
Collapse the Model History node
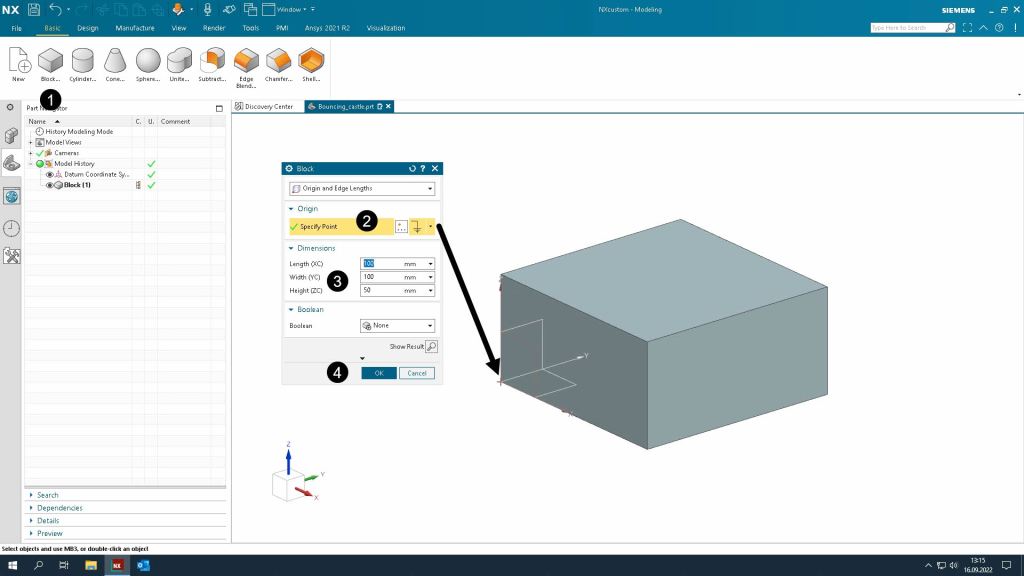pos(31,164)
